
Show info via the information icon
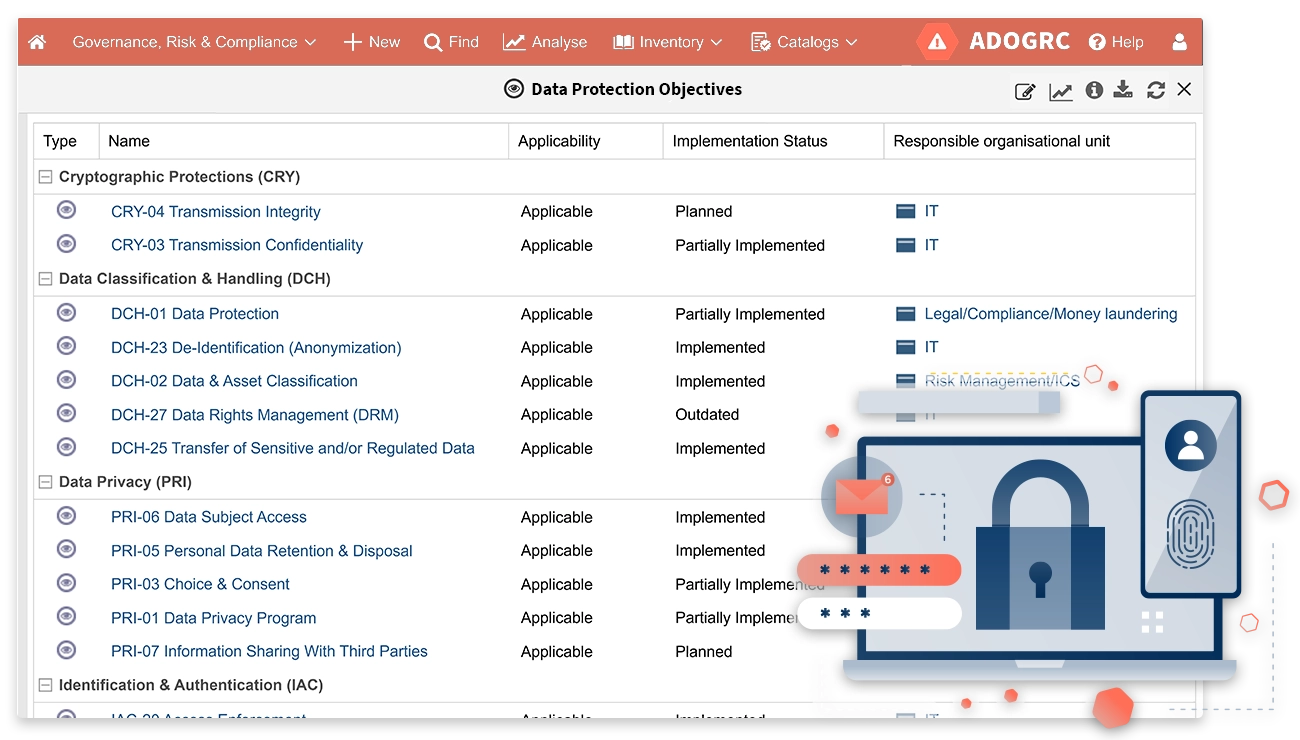(1094, 90)
